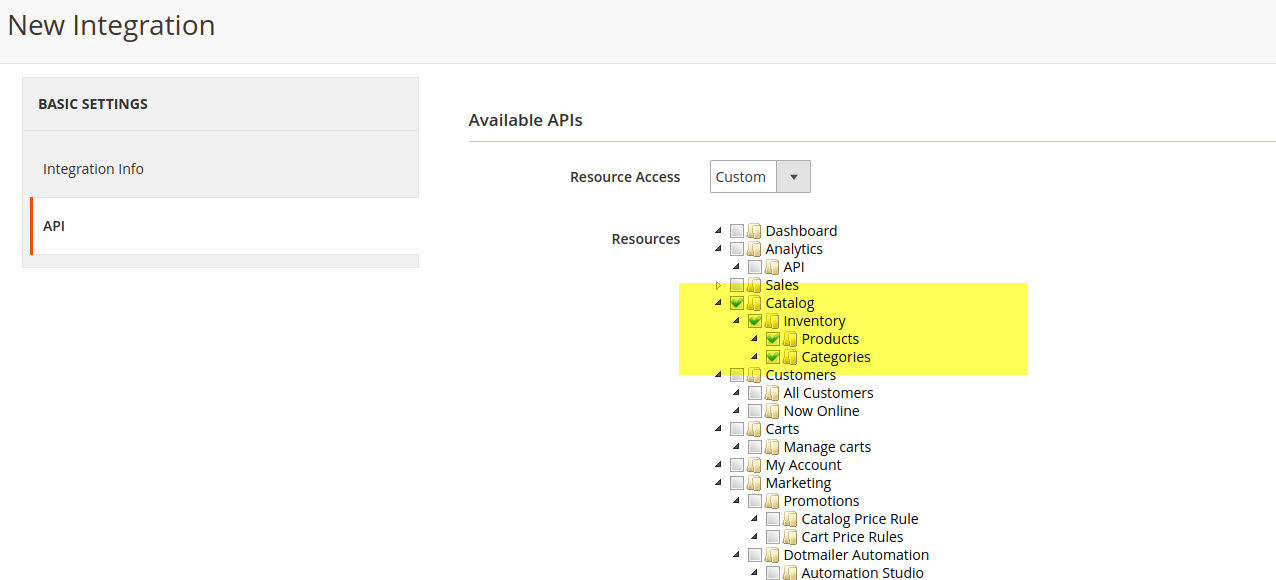Select the API tab
1276x580 pixels.
[x=54, y=225]
